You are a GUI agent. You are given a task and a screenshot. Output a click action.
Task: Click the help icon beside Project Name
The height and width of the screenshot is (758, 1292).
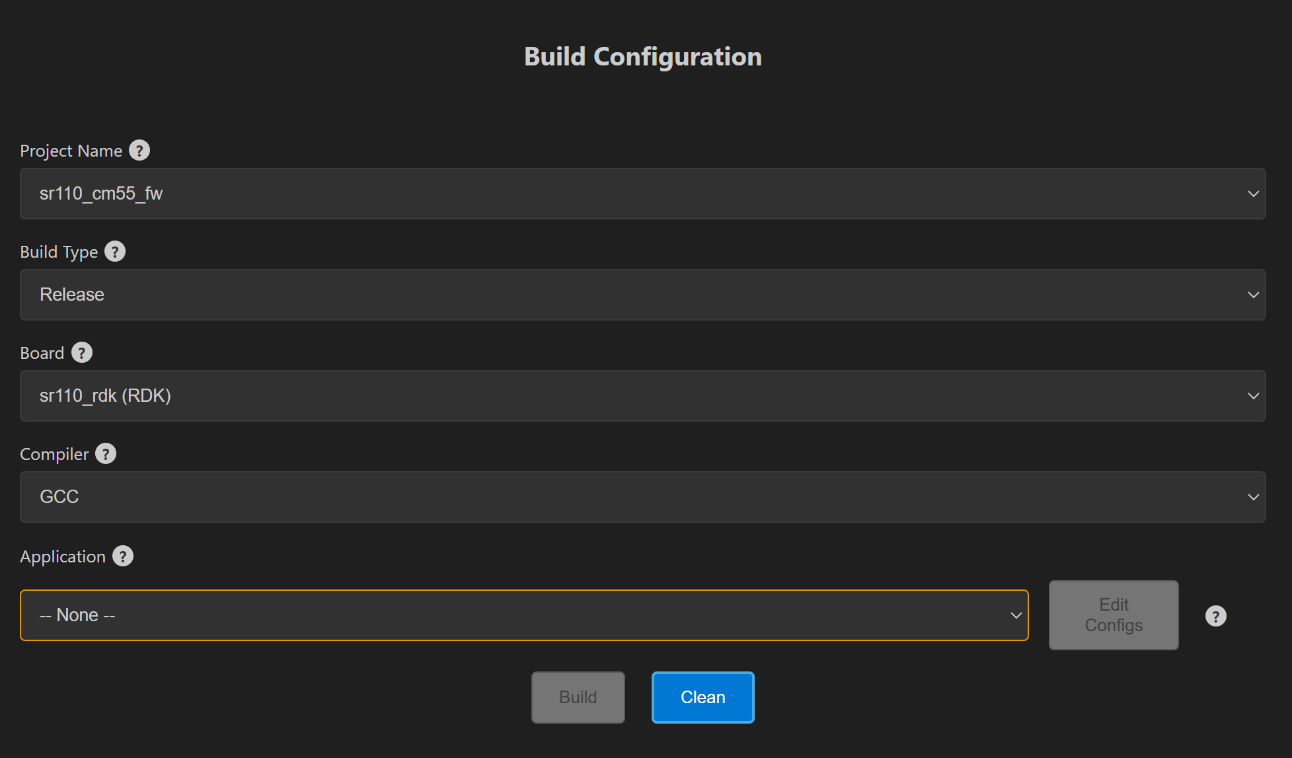coord(140,151)
